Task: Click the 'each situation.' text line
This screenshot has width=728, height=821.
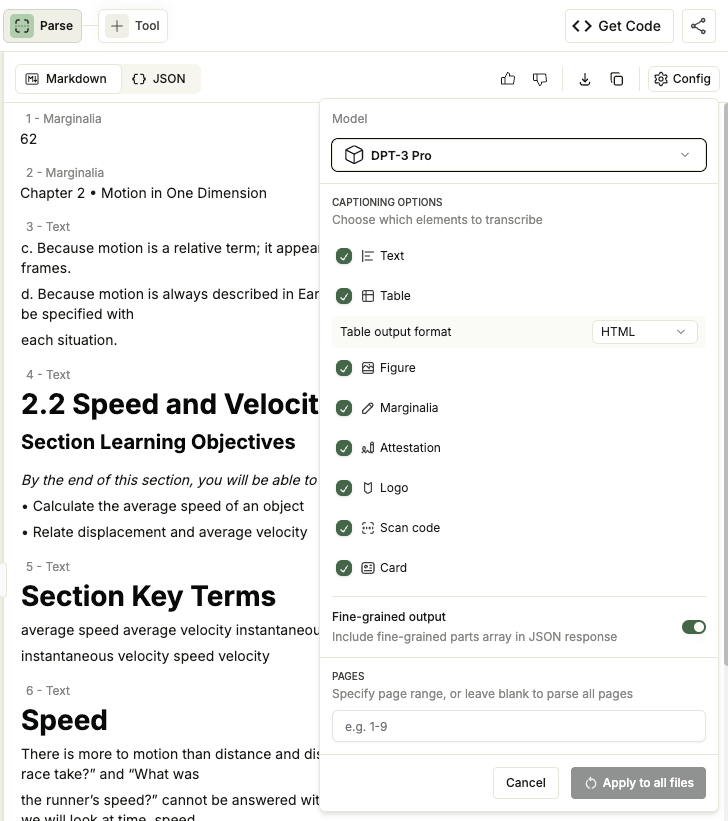Action: click(69, 340)
